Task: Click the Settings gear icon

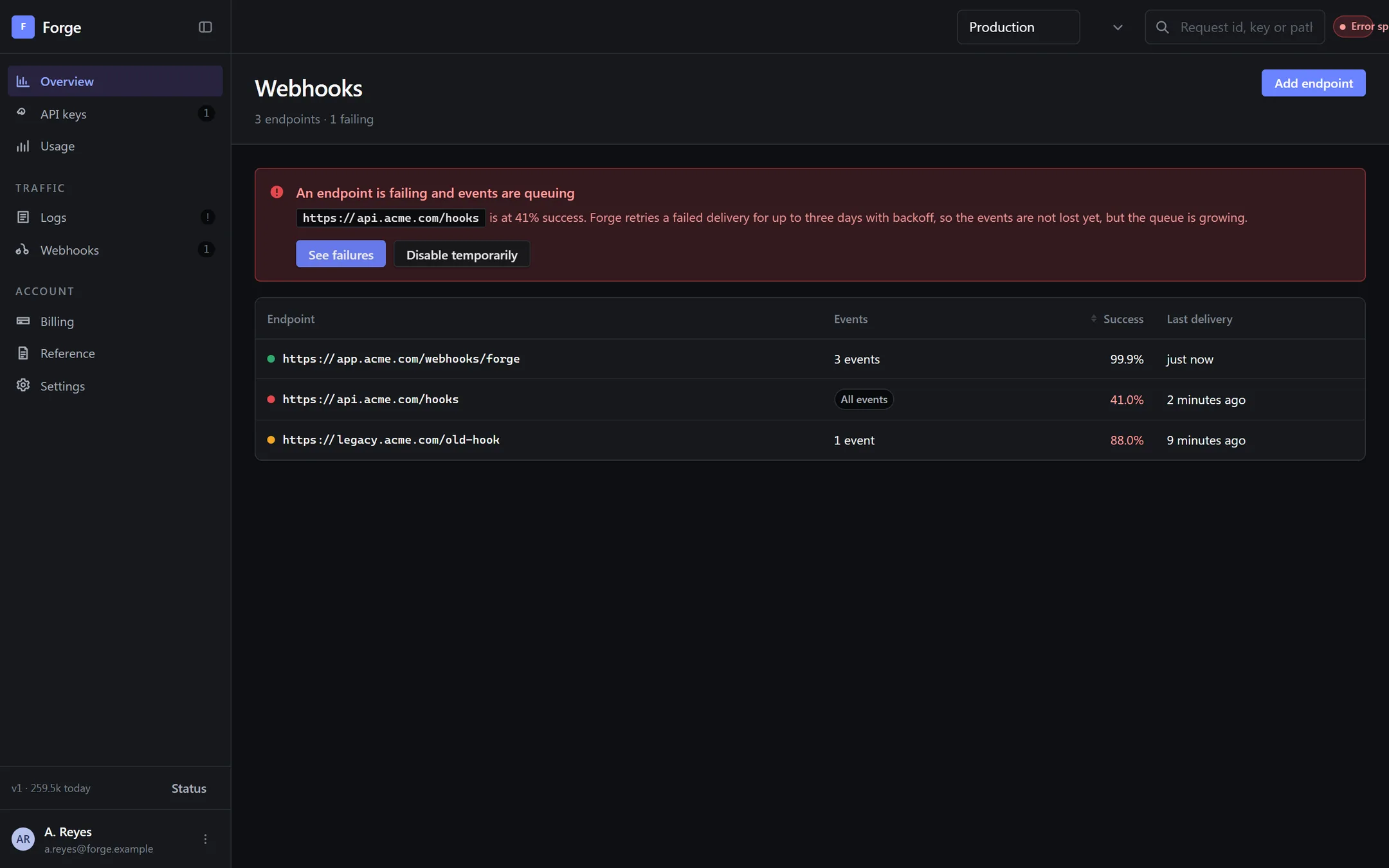Action: pyautogui.click(x=23, y=385)
